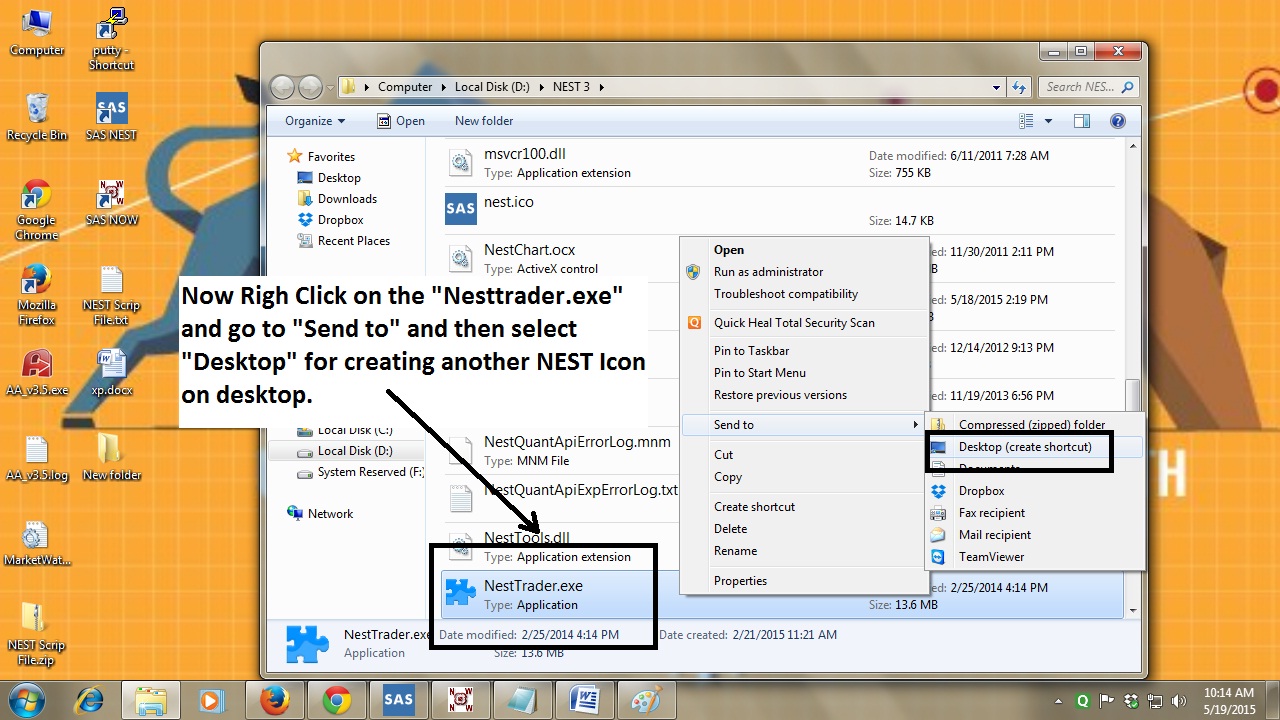Click the Windows Start button

pyautogui.click(x=25, y=699)
